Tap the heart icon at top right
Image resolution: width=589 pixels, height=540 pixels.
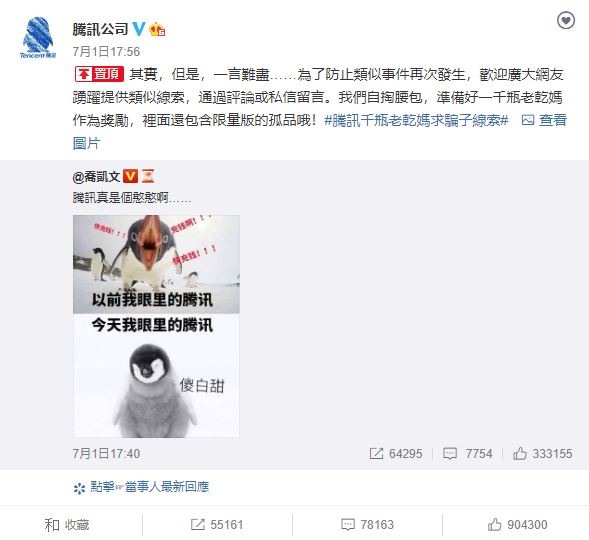[565, 20]
